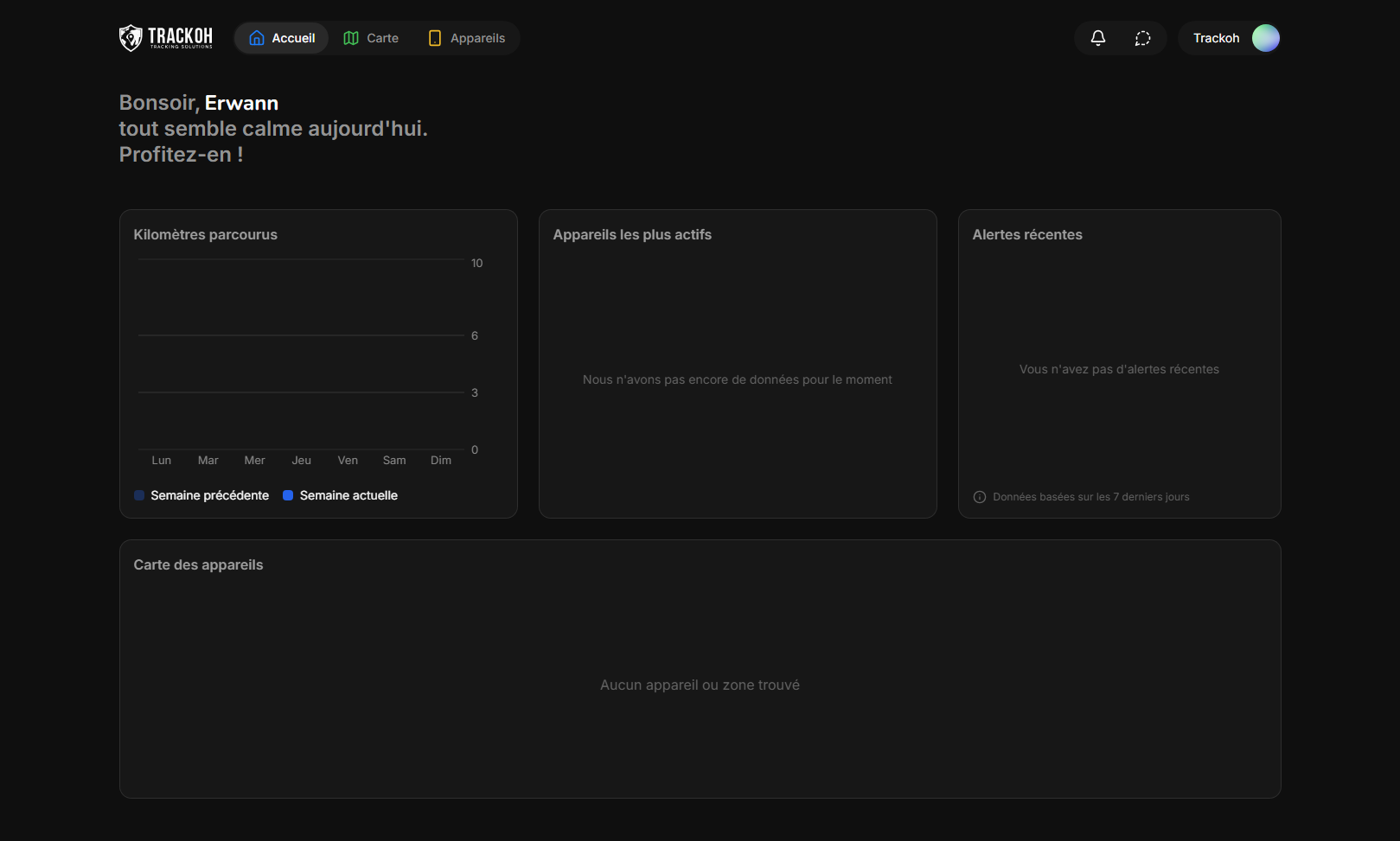Click the Trackoh shield logo

131,38
